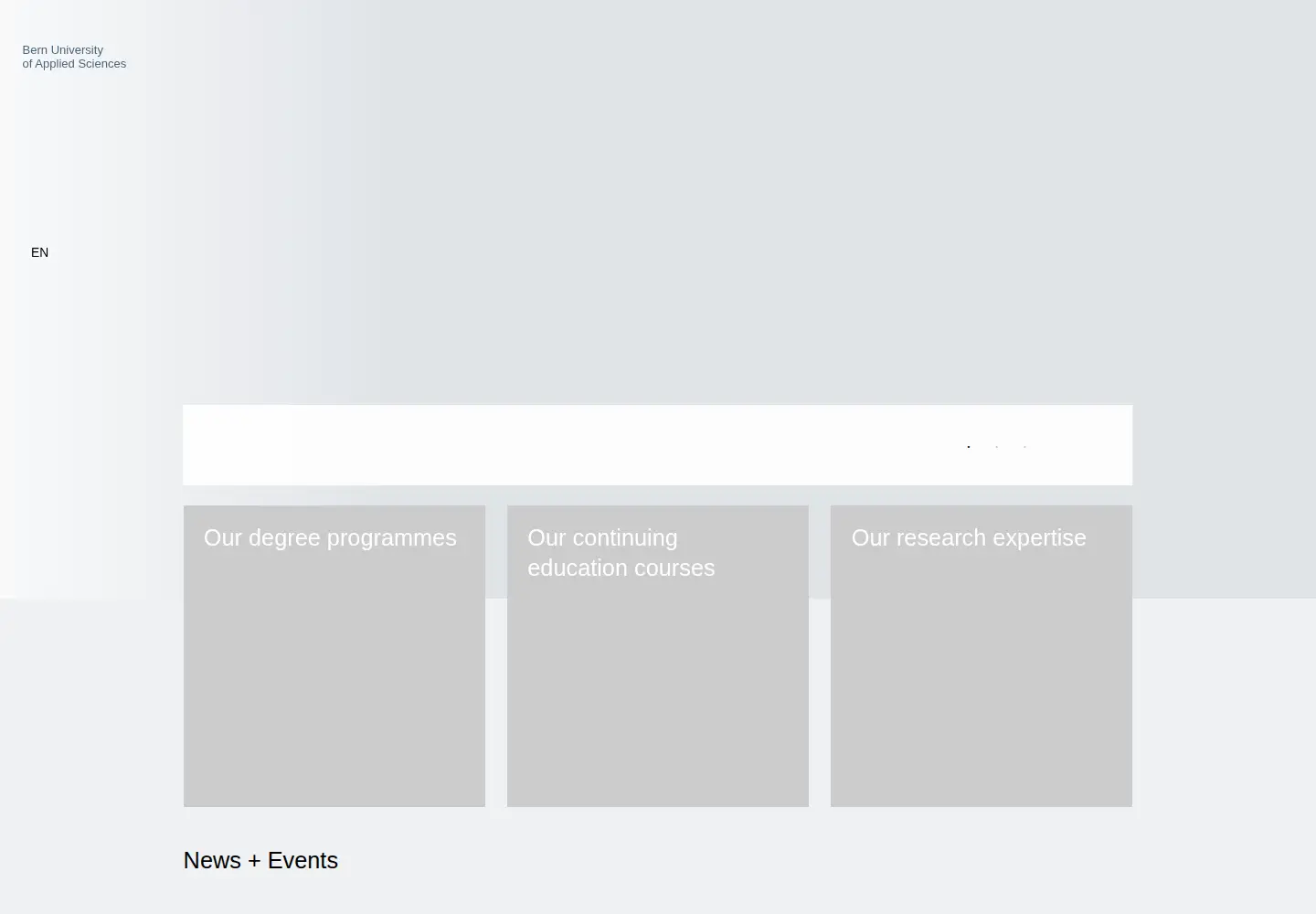Open the 'Our degree programmes' card
Screen dimensions: 1316x914
[x=334, y=656]
